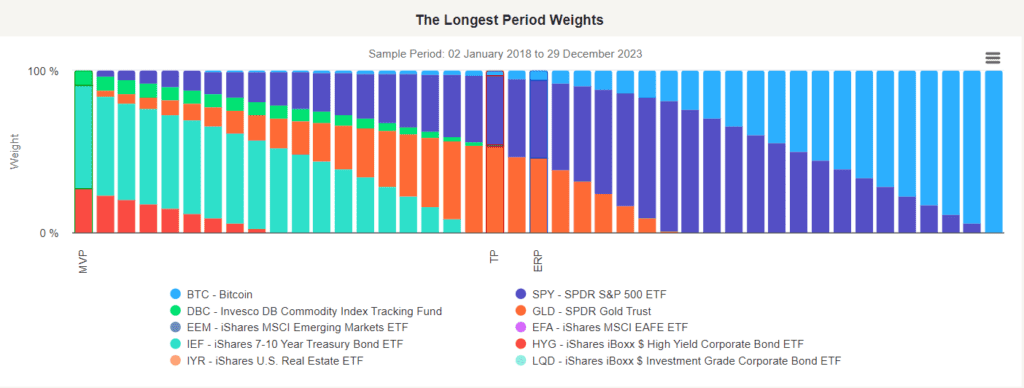Select the TP tangency portfolio bar
The image size is (1024, 388).
coord(495,152)
